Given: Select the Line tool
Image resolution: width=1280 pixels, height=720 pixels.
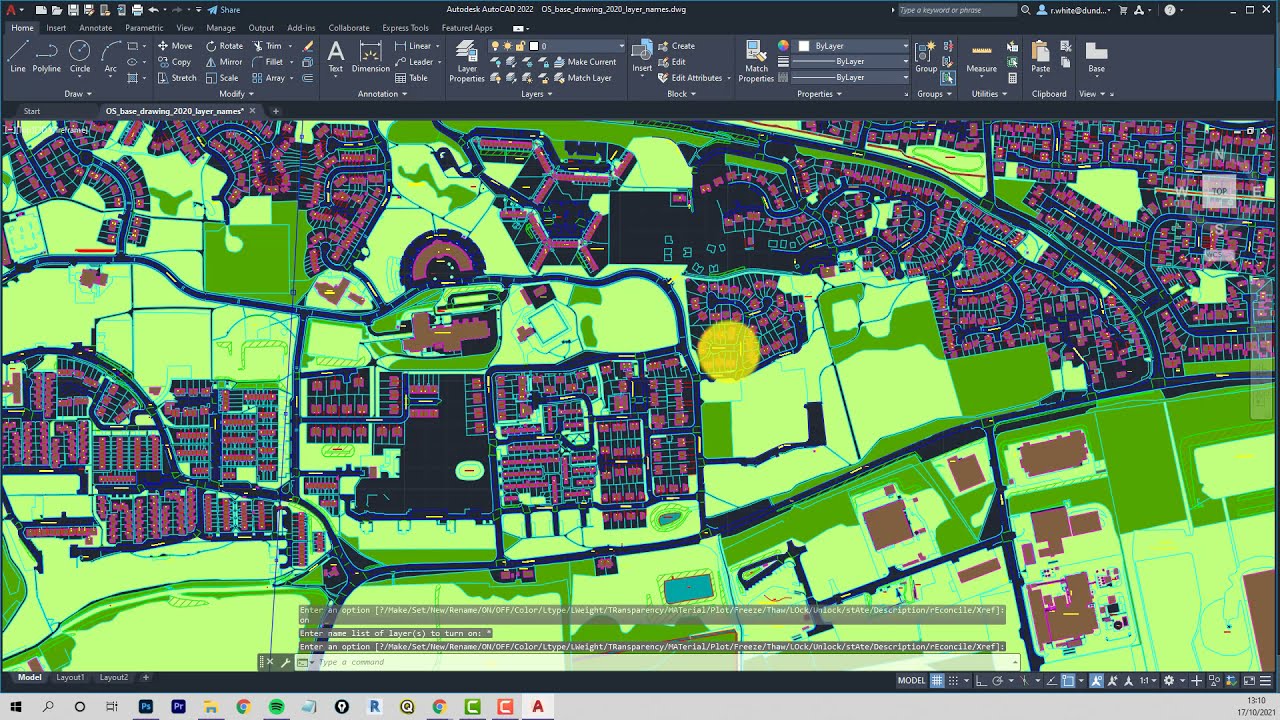Looking at the screenshot, I should [x=18, y=56].
